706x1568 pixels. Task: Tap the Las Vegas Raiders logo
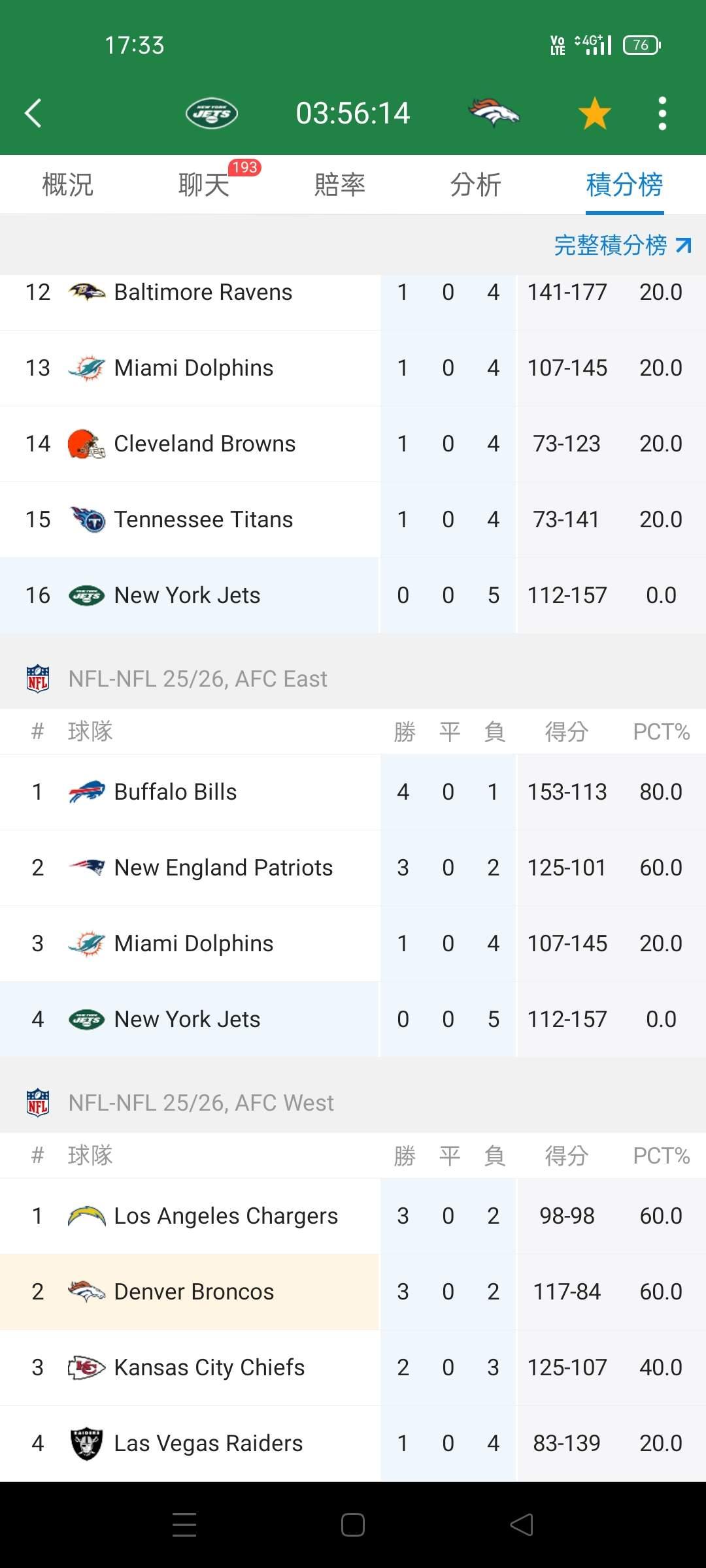87,1443
